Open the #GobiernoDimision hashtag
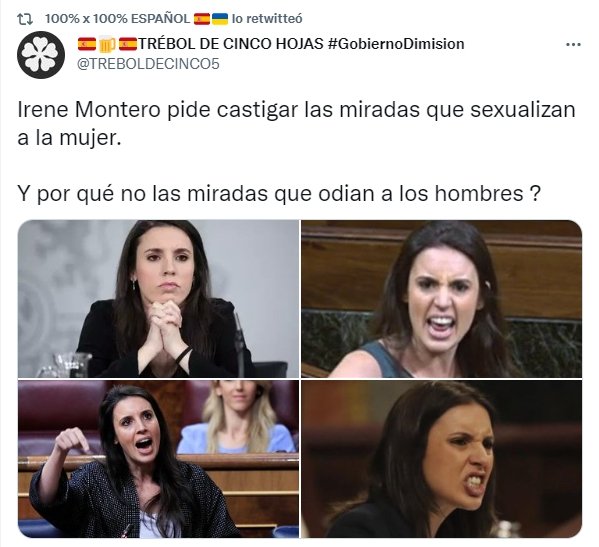Image resolution: width=599 pixels, height=547 pixels. click(396, 44)
